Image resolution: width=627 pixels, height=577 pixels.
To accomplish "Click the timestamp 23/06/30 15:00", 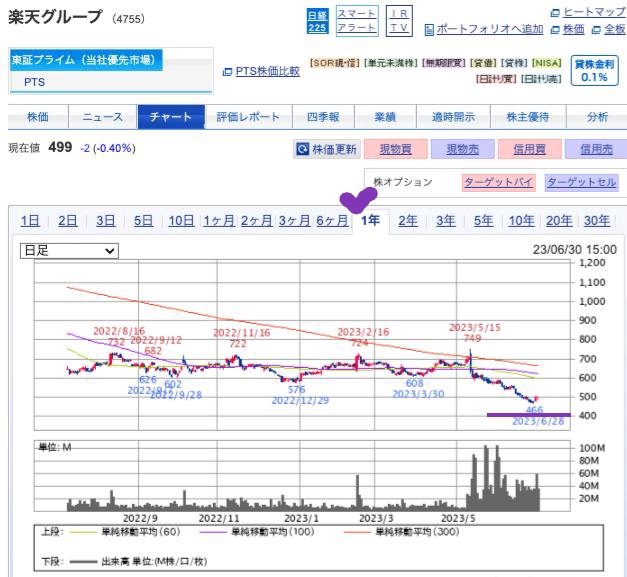I will (x=575, y=250).
